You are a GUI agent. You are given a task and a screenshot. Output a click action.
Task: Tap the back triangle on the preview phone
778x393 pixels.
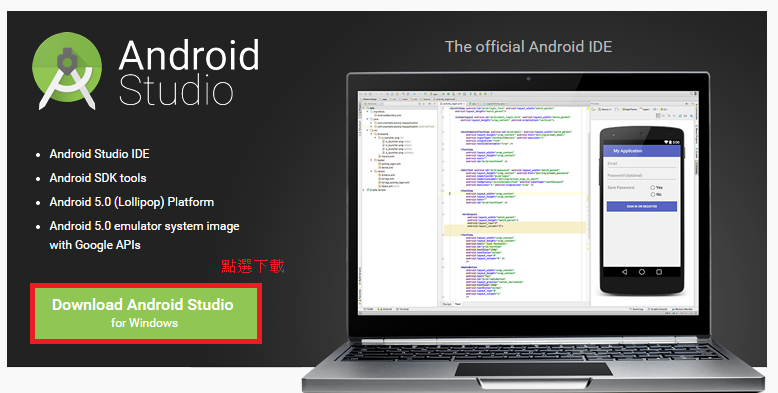tap(624, 272)
